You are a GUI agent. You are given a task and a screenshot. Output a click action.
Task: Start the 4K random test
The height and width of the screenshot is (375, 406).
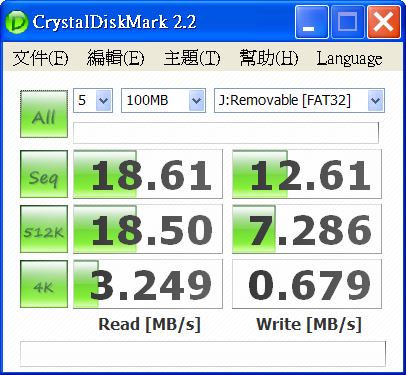click(44, 284)
